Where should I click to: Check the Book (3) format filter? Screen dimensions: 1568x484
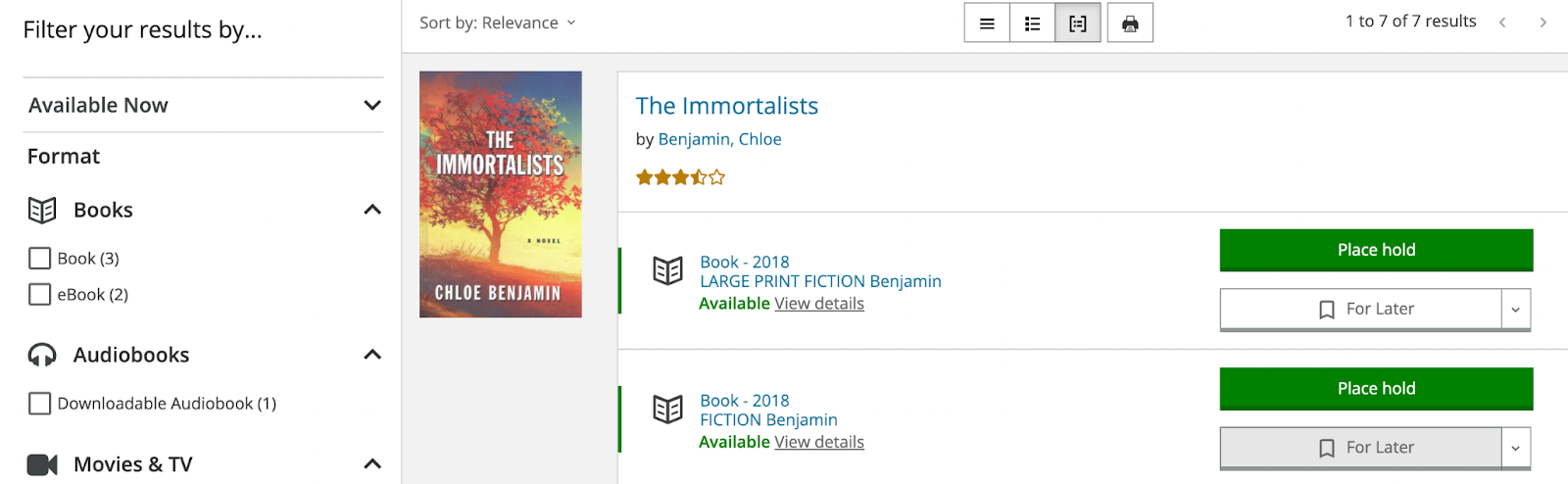click(x=40, y=259)
